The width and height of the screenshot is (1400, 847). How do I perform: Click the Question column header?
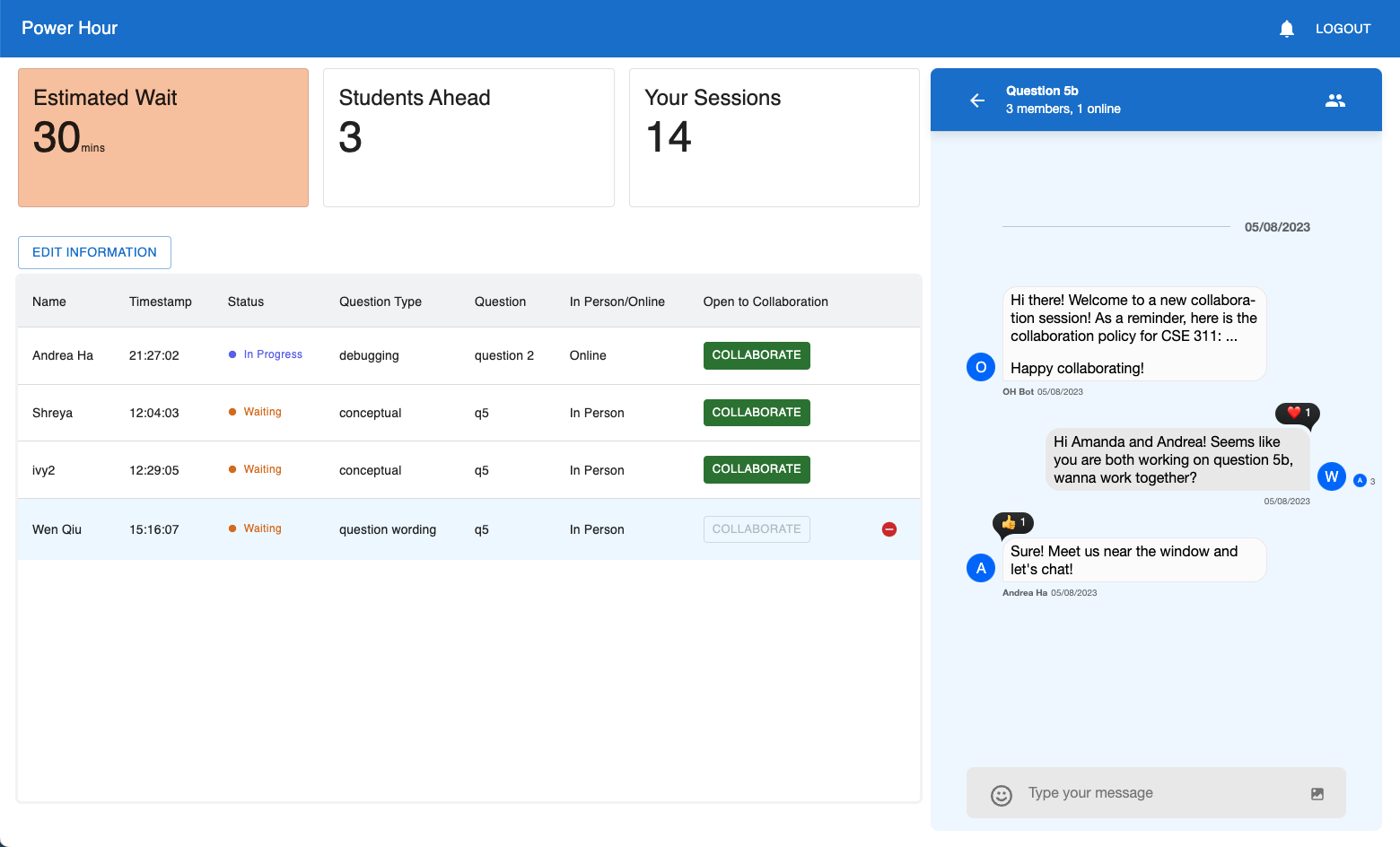point(500,301)
